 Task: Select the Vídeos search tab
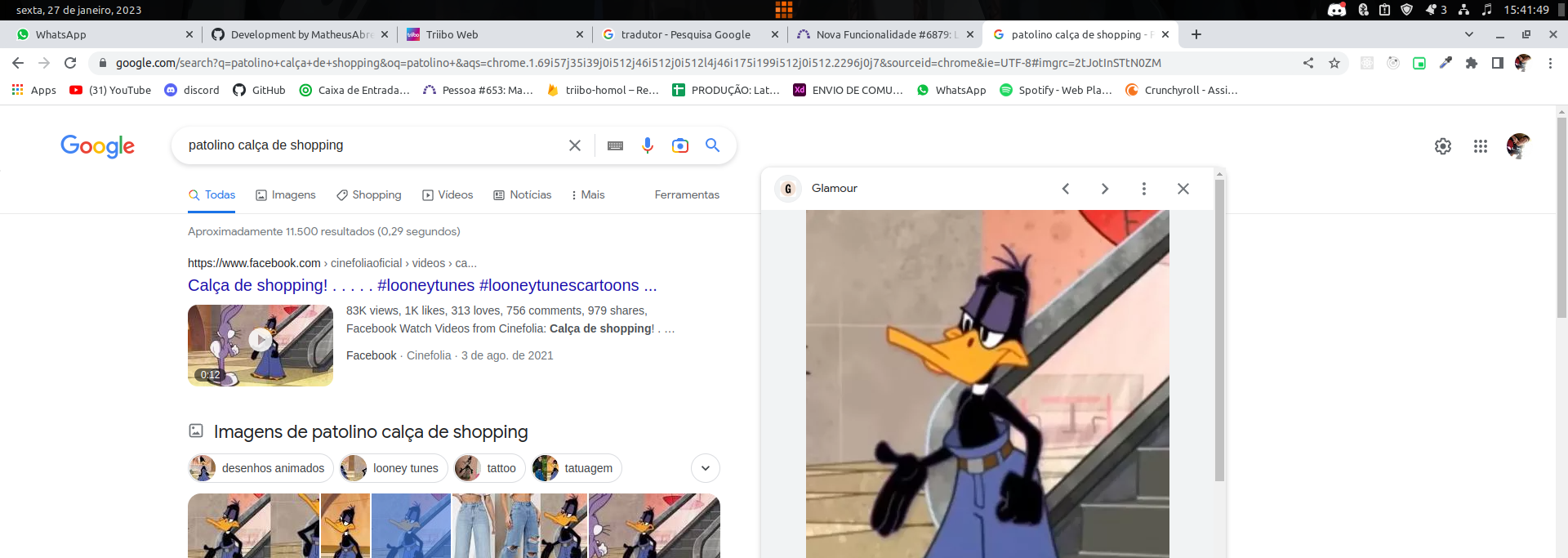click(x=448, y=194)
